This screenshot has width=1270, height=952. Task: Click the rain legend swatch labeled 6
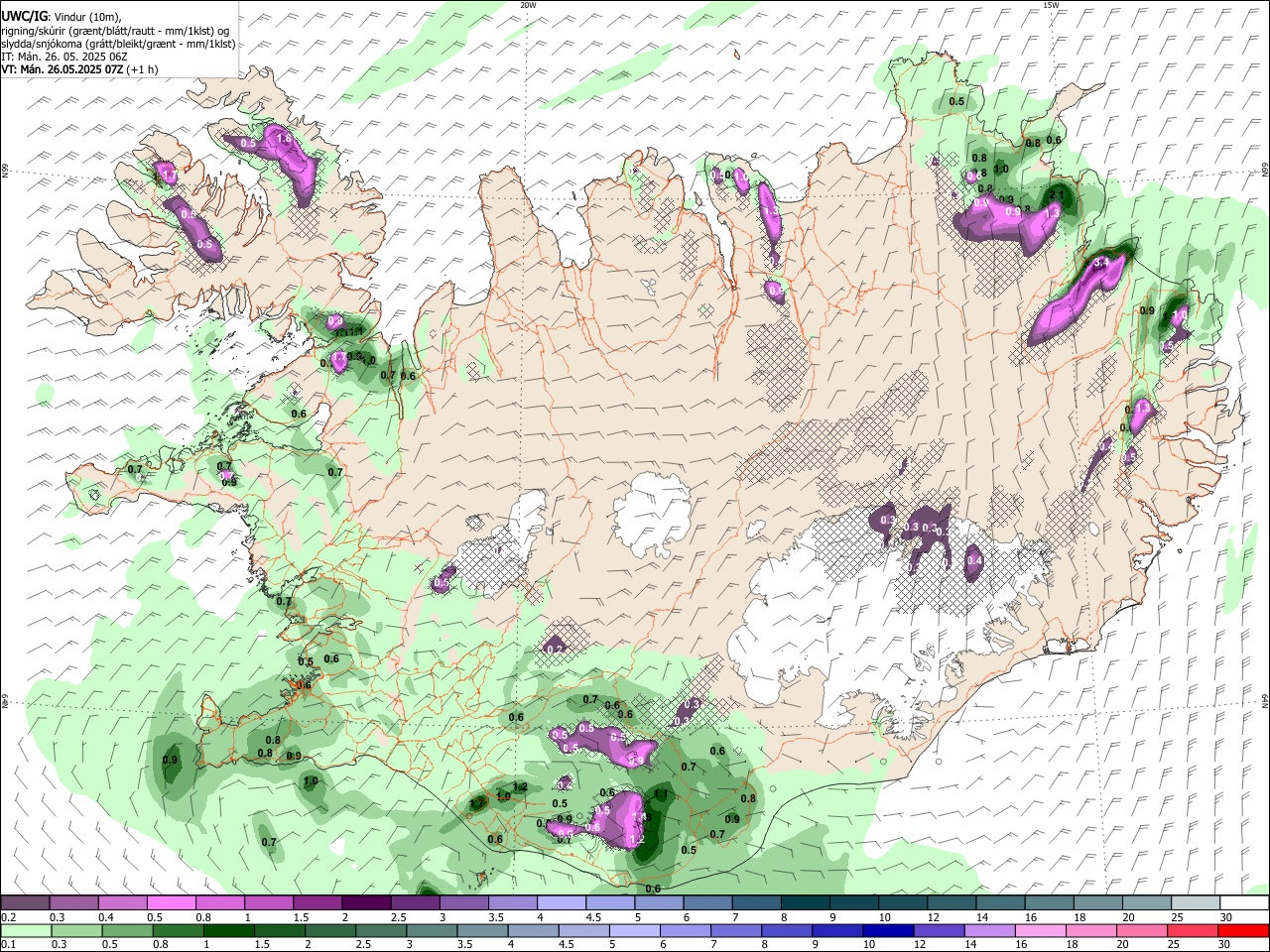click(x=685, y=931)
